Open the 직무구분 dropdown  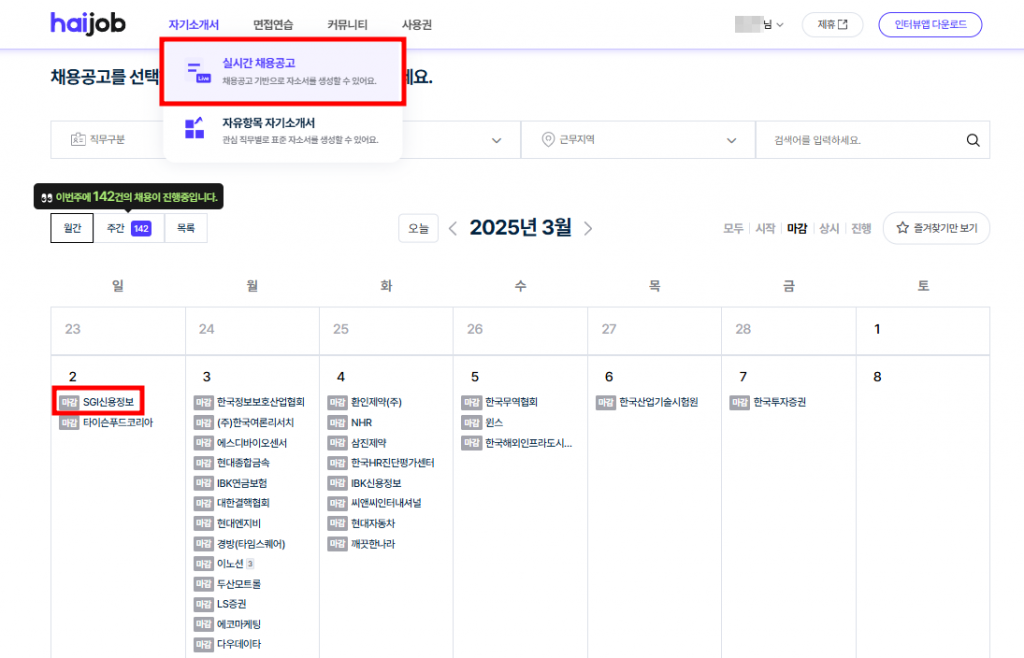pyautogui.click(x=107, y=140)
